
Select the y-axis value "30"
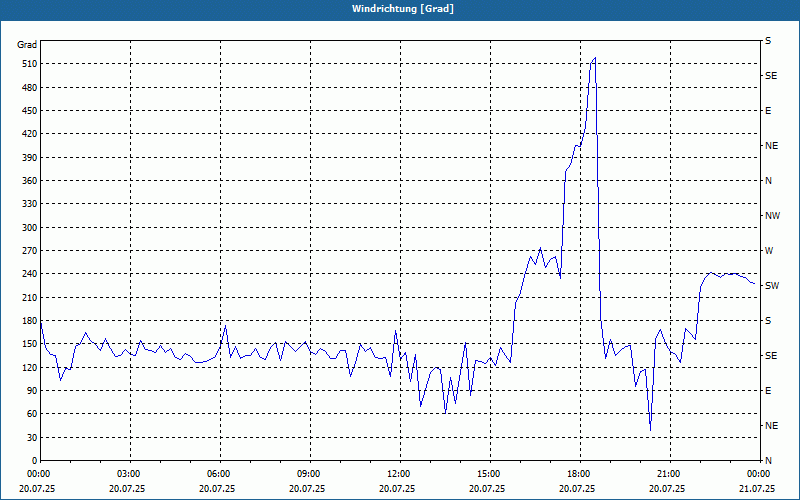[x=32, y=438]
